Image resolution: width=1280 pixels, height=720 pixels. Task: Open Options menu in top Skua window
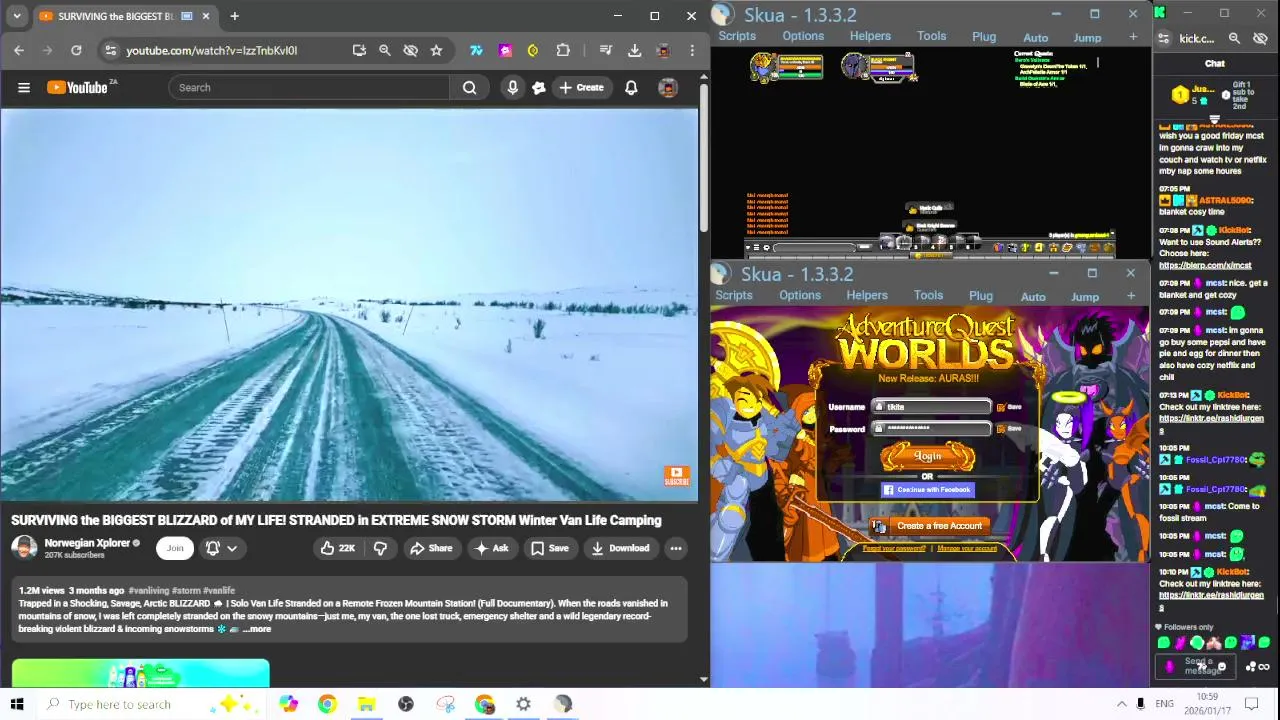(803, 36)
